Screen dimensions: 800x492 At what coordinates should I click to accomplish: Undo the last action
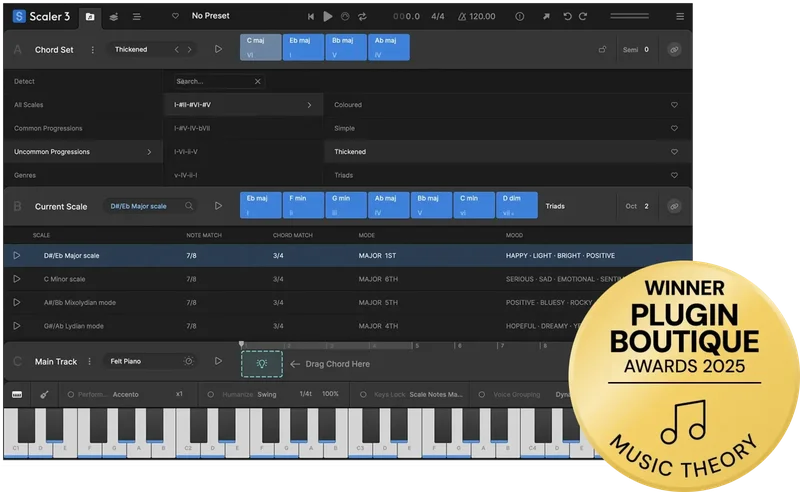(x=567, y=16)
